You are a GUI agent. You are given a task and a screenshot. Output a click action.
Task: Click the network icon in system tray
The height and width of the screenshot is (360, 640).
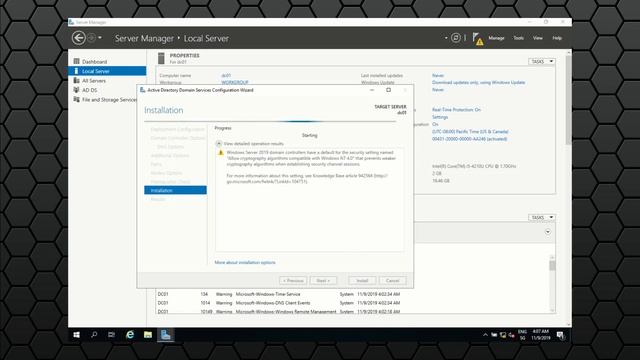point(503,335)
